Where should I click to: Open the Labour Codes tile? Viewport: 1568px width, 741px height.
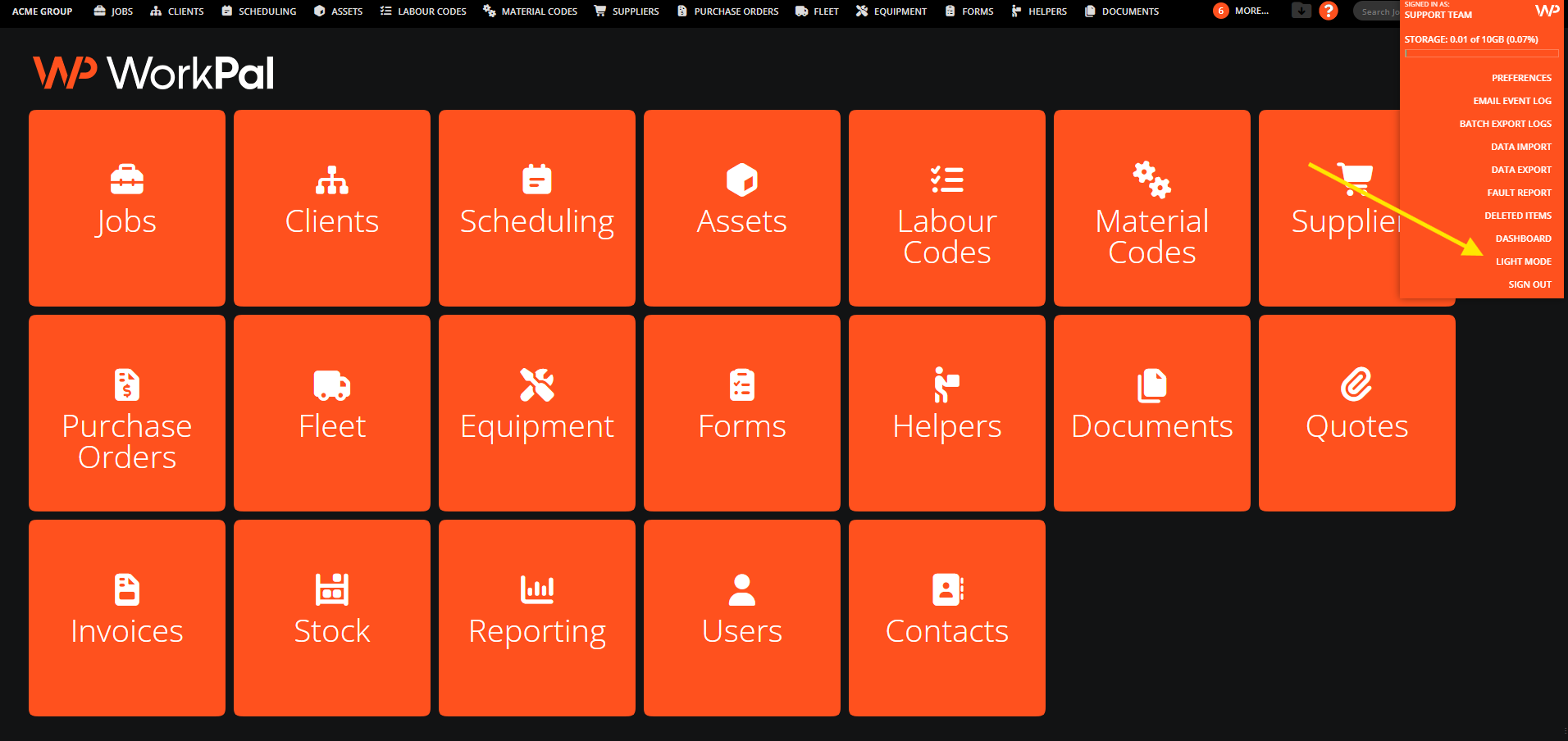[x=947, y=208]
